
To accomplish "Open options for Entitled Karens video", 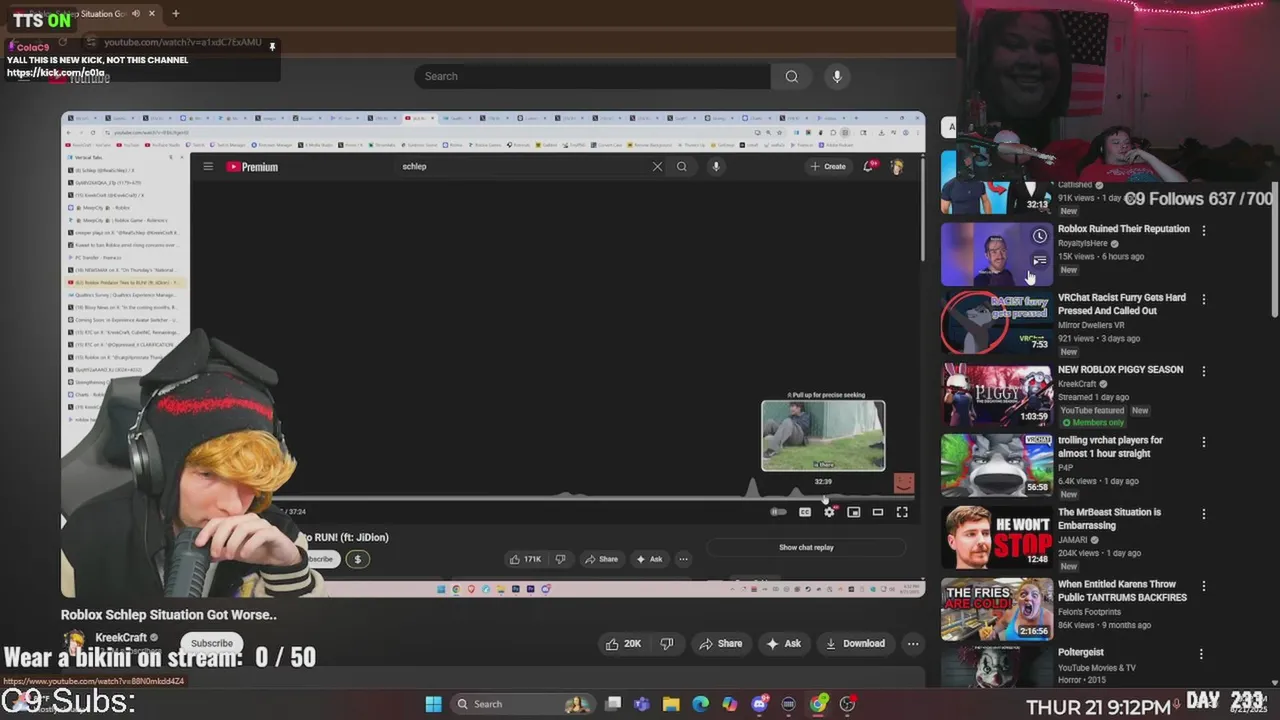I will pos(1204,586).
